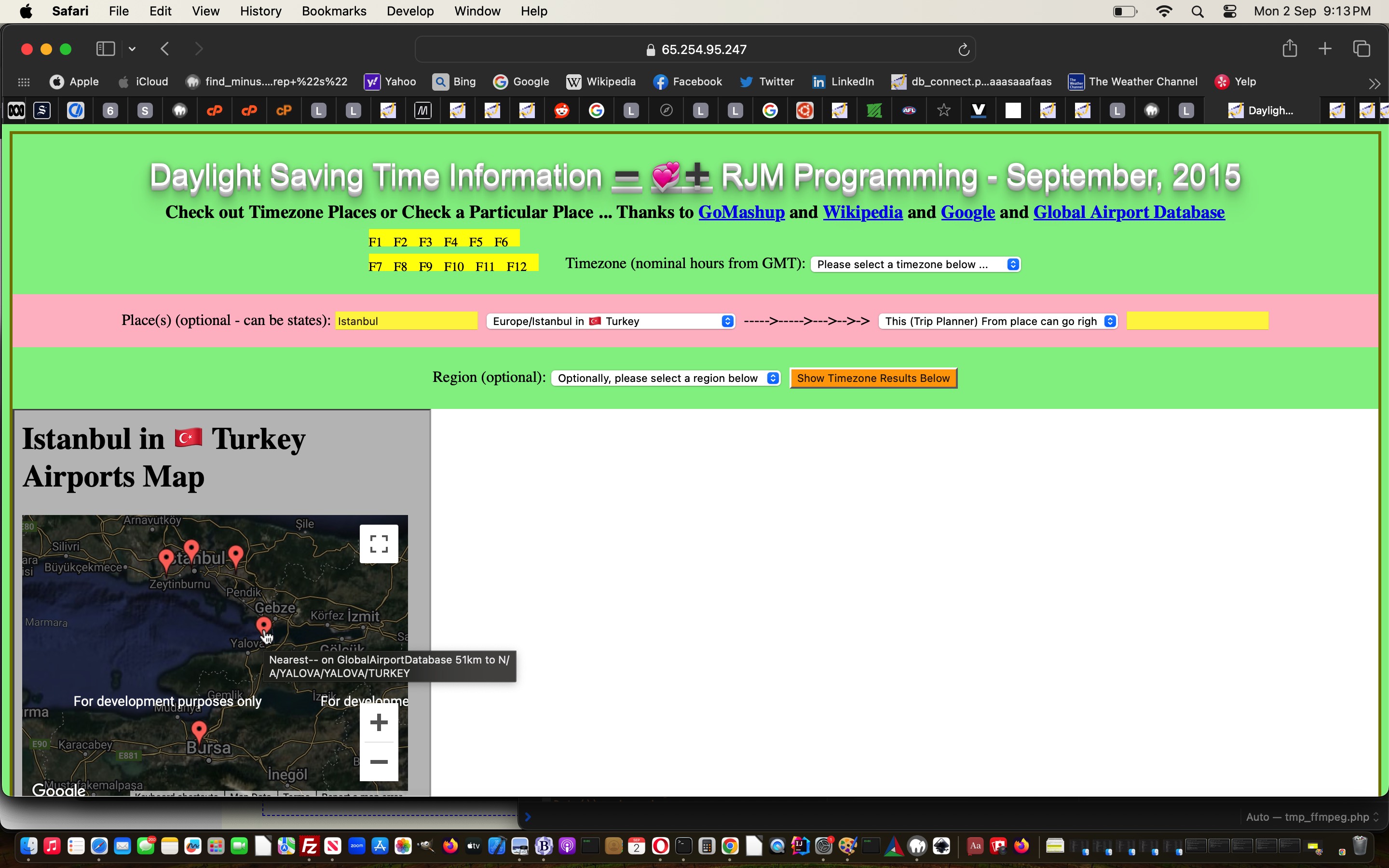Open the Trip Planner From place dropdown
The width and height of the screenshot is (1389, 868).
click(x=998, y=321)
